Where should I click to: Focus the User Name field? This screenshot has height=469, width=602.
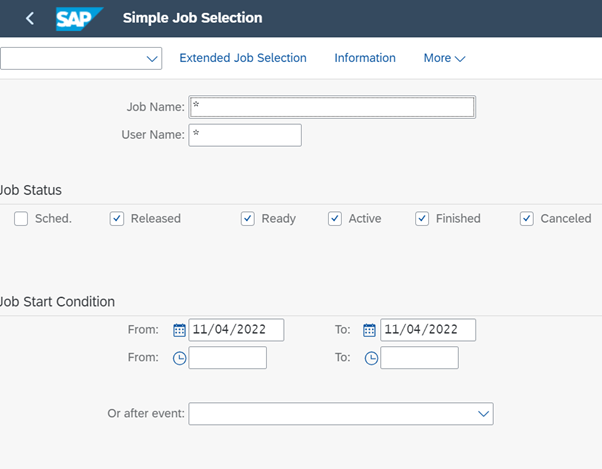point(245,135)
